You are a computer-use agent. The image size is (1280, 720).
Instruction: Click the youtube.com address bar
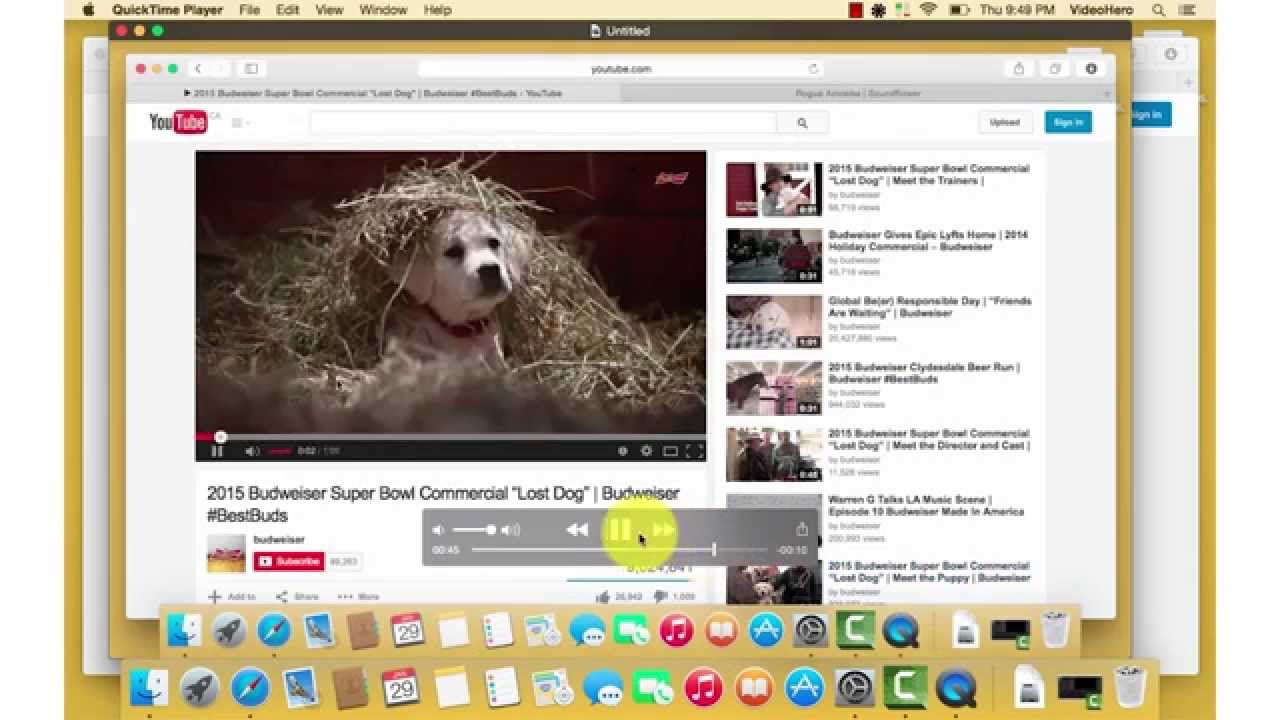(x=621, y=69)
